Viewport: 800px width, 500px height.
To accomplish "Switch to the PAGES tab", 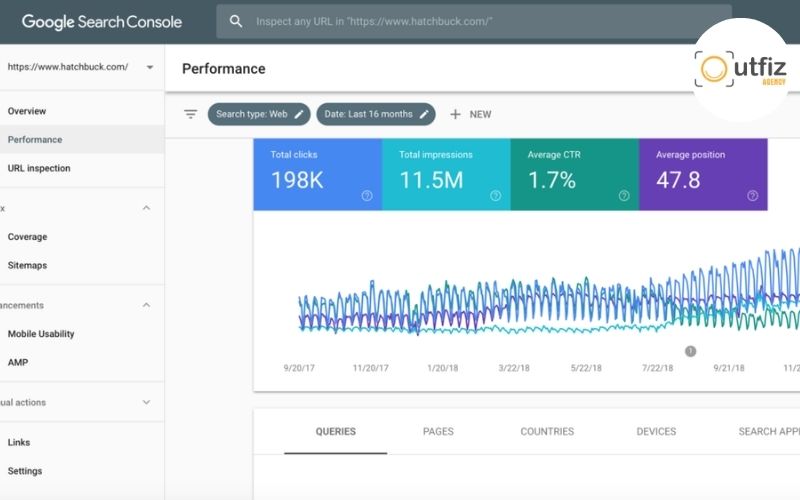I will pos(438,432).
